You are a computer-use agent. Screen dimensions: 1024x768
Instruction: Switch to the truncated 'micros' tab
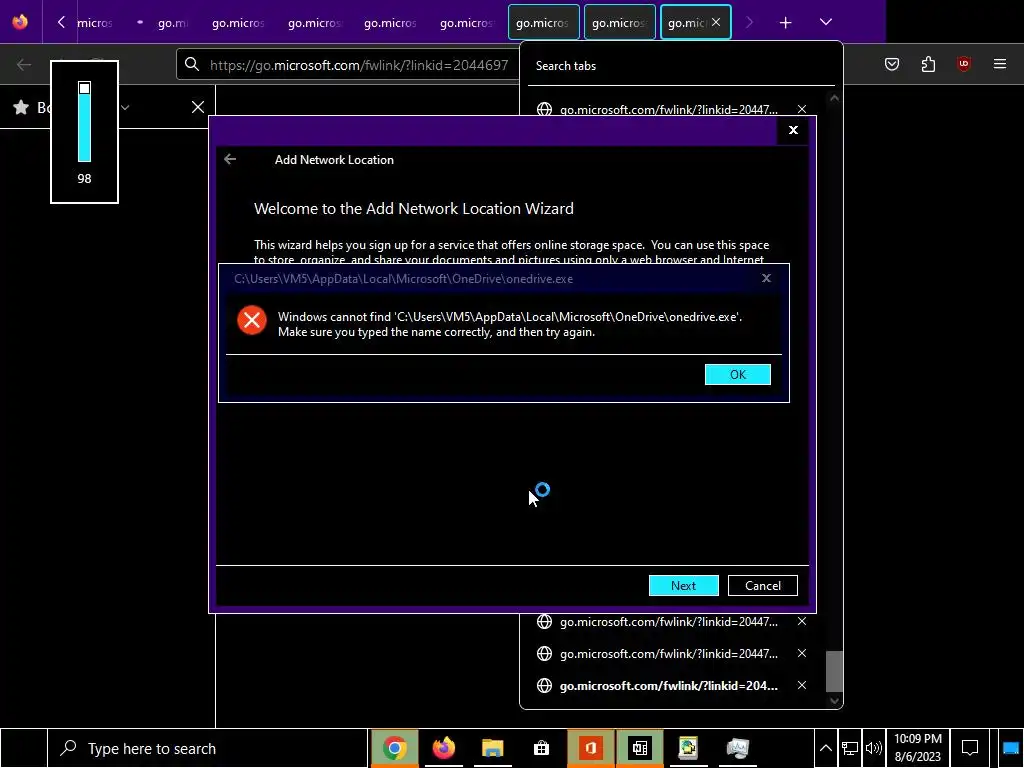coord(95,23)
